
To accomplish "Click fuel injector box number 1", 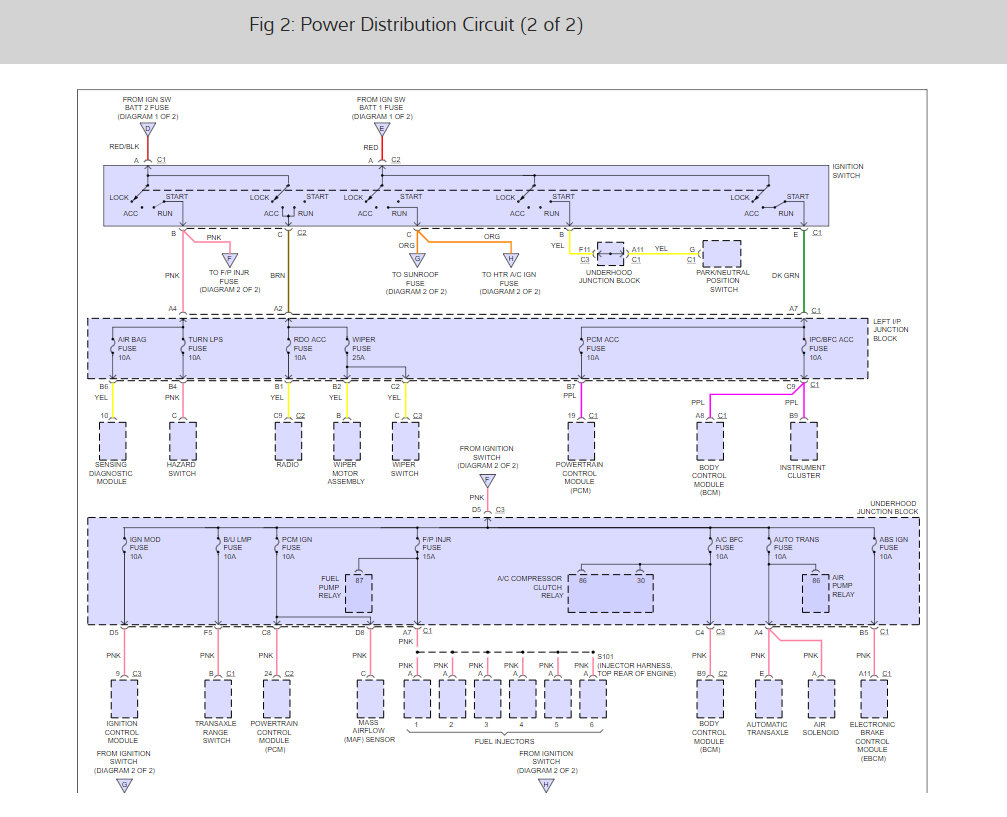I will [x=417, y=699].
